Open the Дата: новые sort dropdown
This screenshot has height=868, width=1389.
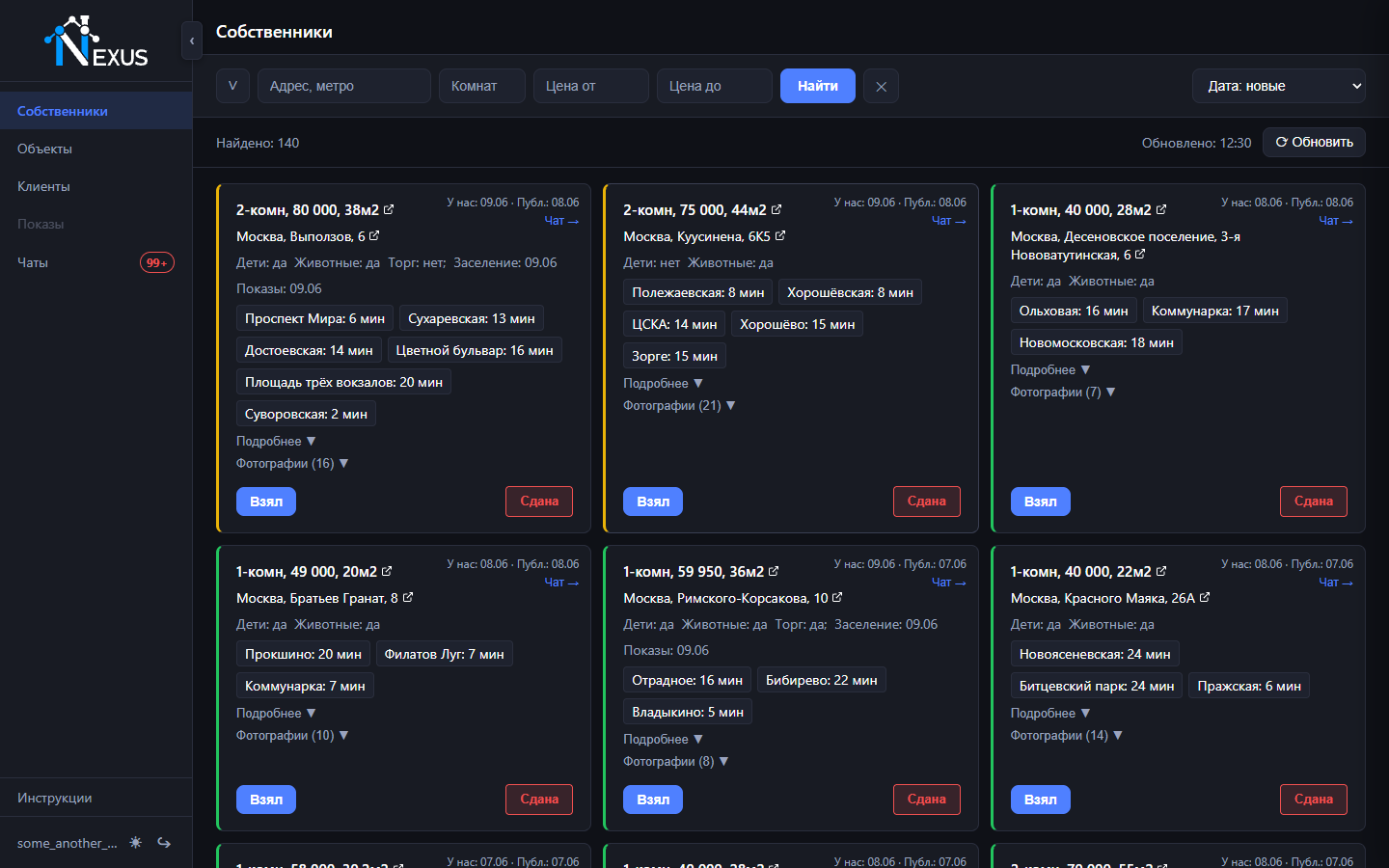1279,86
